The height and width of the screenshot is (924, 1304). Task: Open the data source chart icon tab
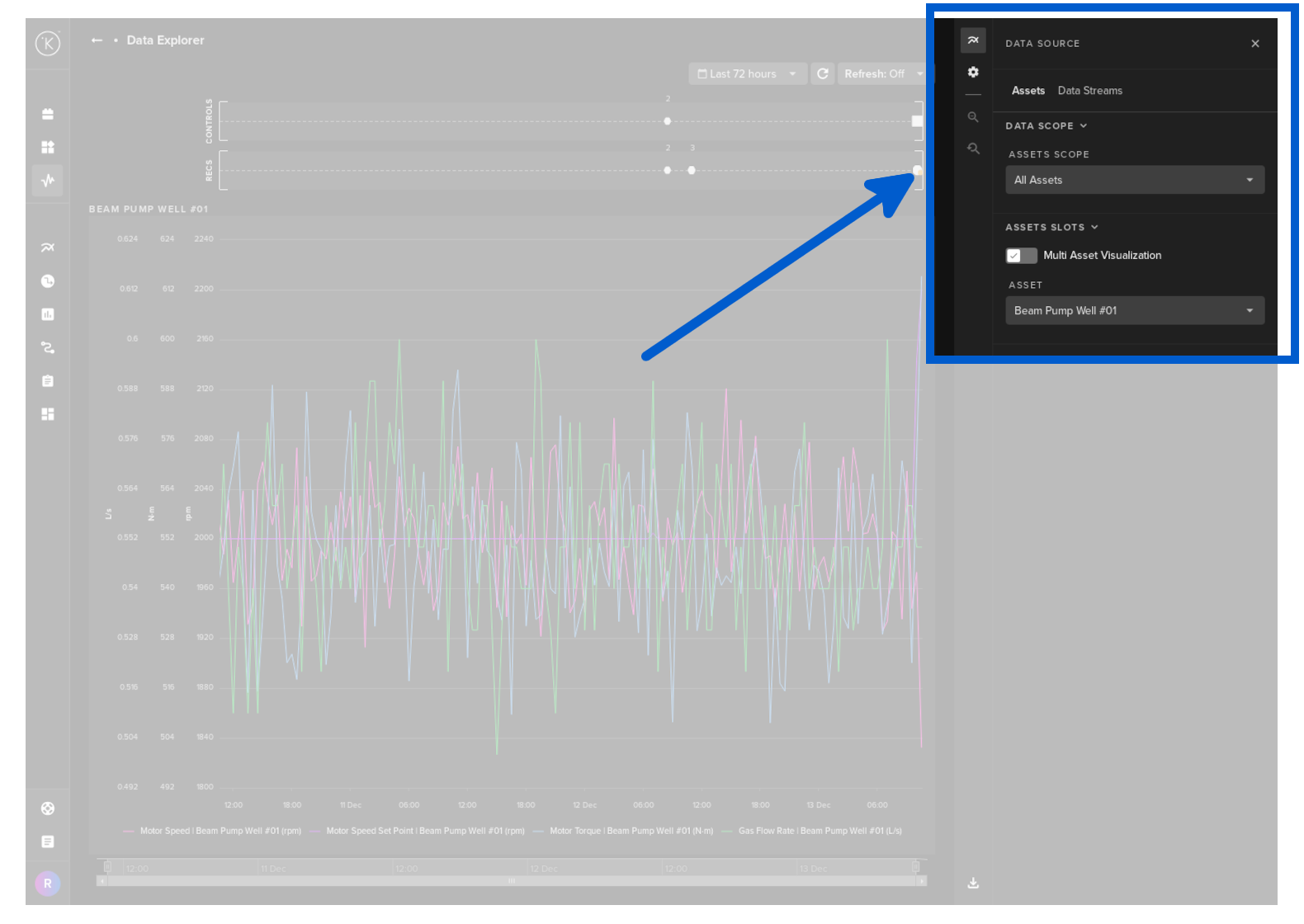pyautogui.click(x=973, y=40)
